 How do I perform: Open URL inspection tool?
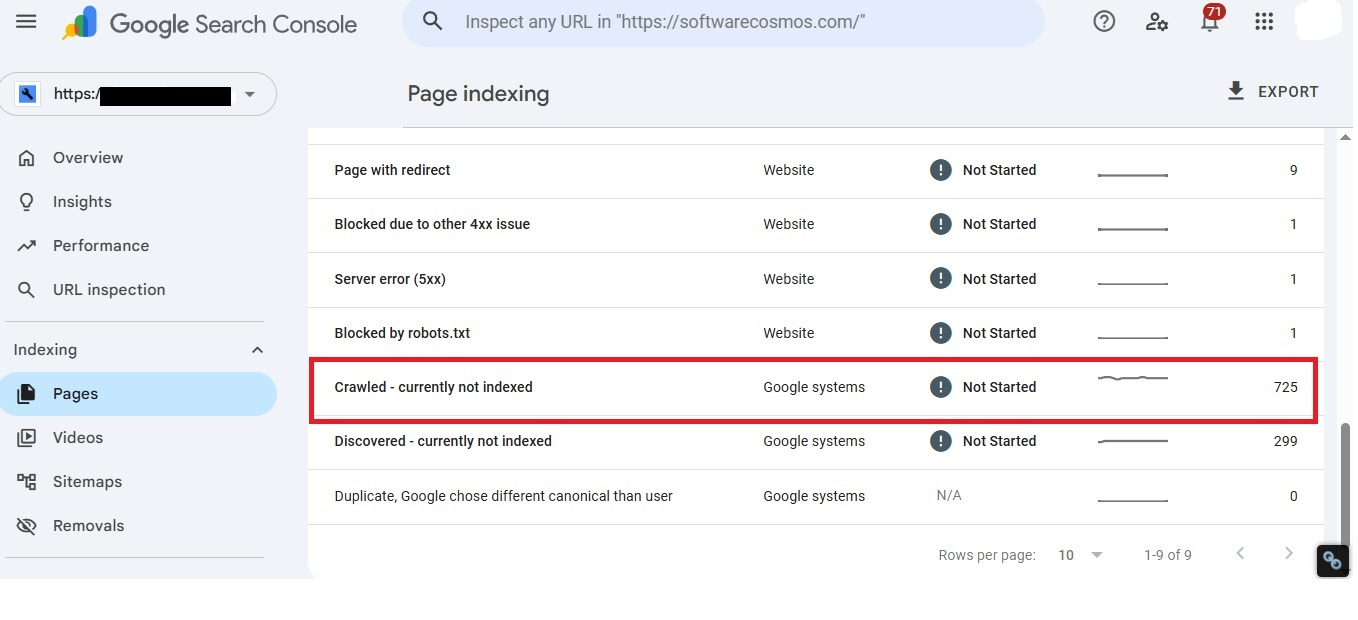pyautogui.click(x=139, y=290)
